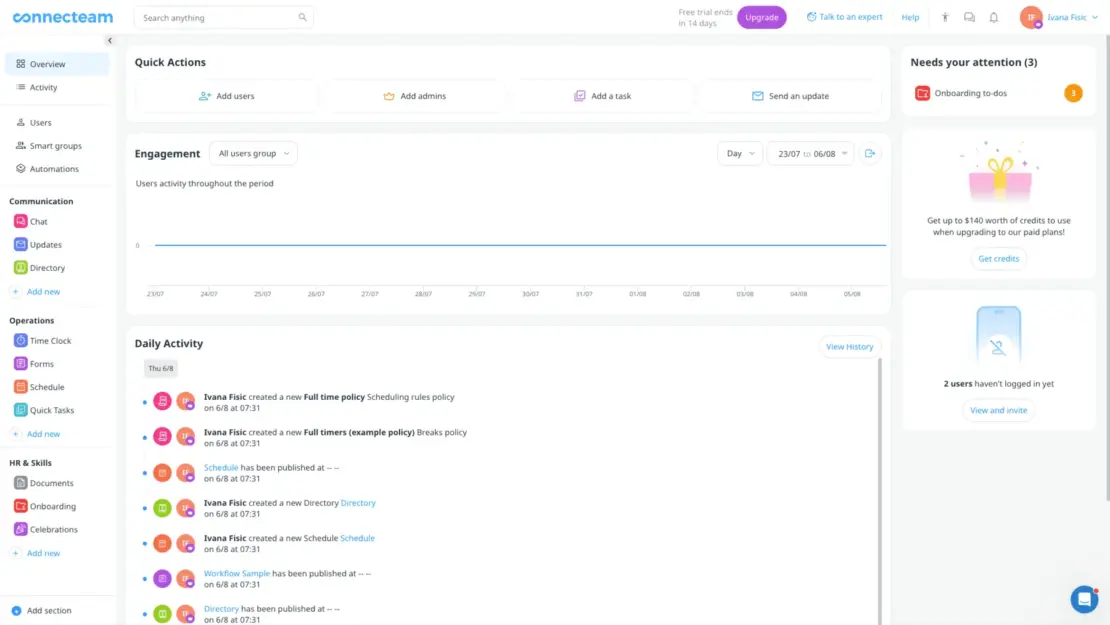Open Directory link in 'created a new Directory' row
The image size is (1110, 625).
click(x=358, y=503)
